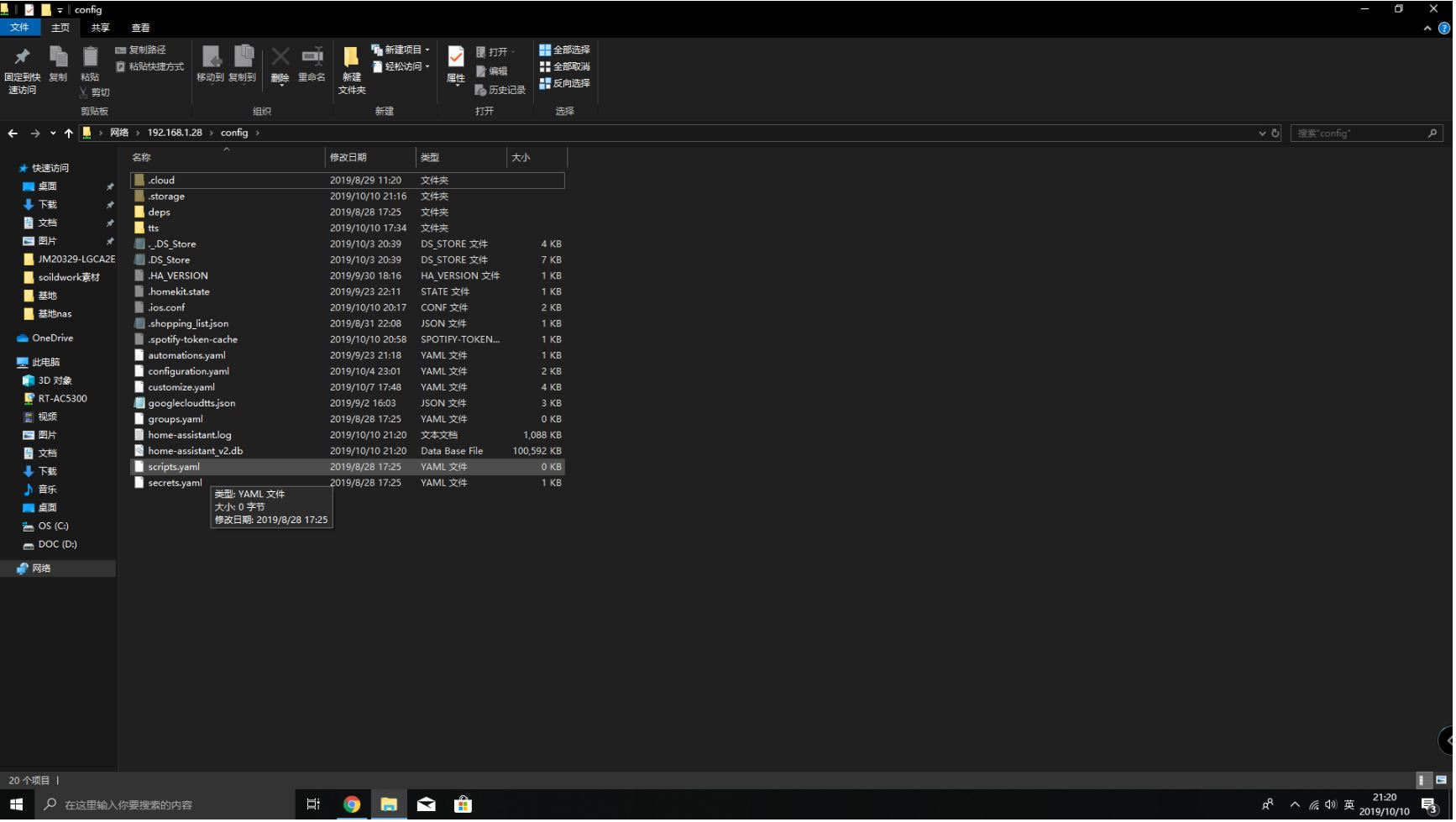This screenshot has height=822, width=1456.
Task: Select configuration.yaml in file list
Action: pyautogui.click(x=188, y=372)
